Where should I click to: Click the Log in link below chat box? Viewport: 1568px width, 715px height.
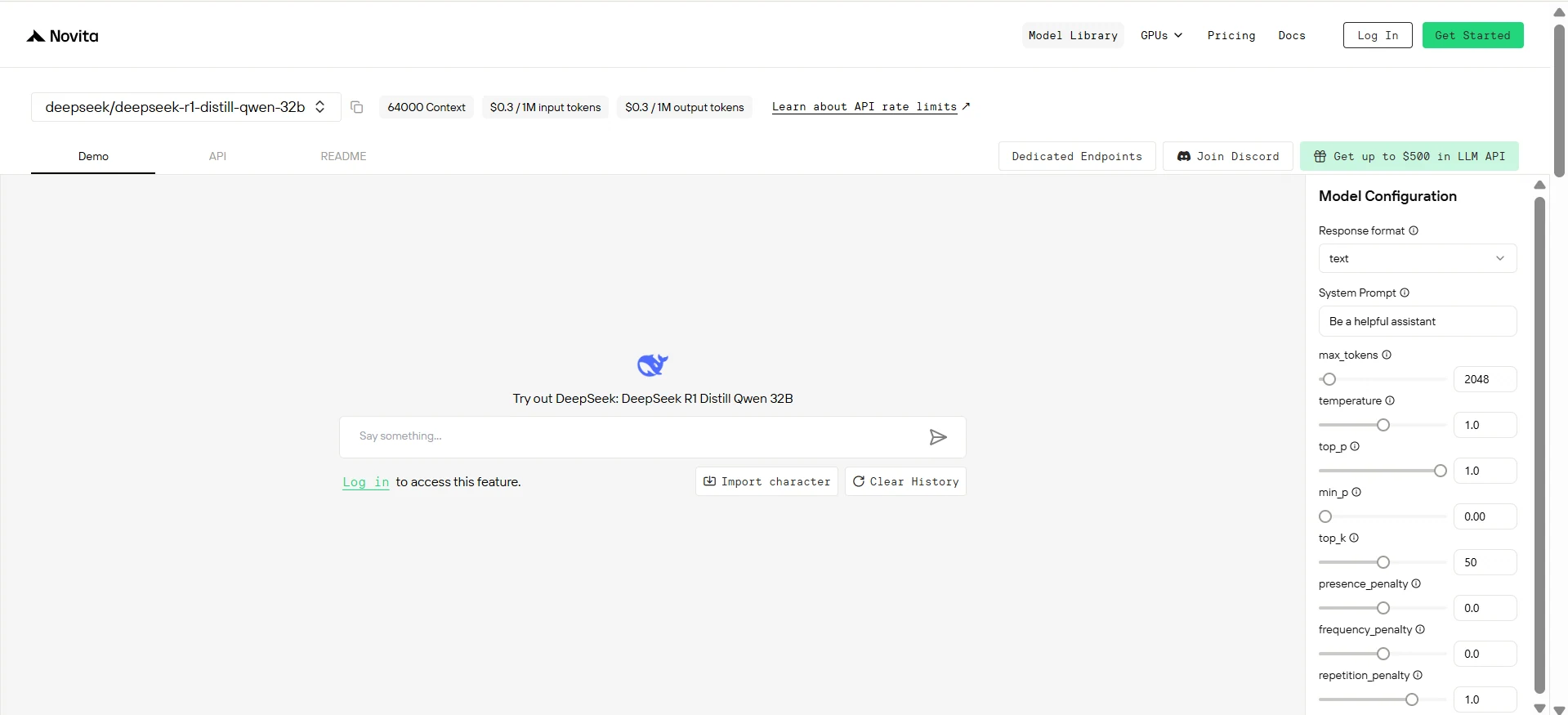[x=366, y=482]
